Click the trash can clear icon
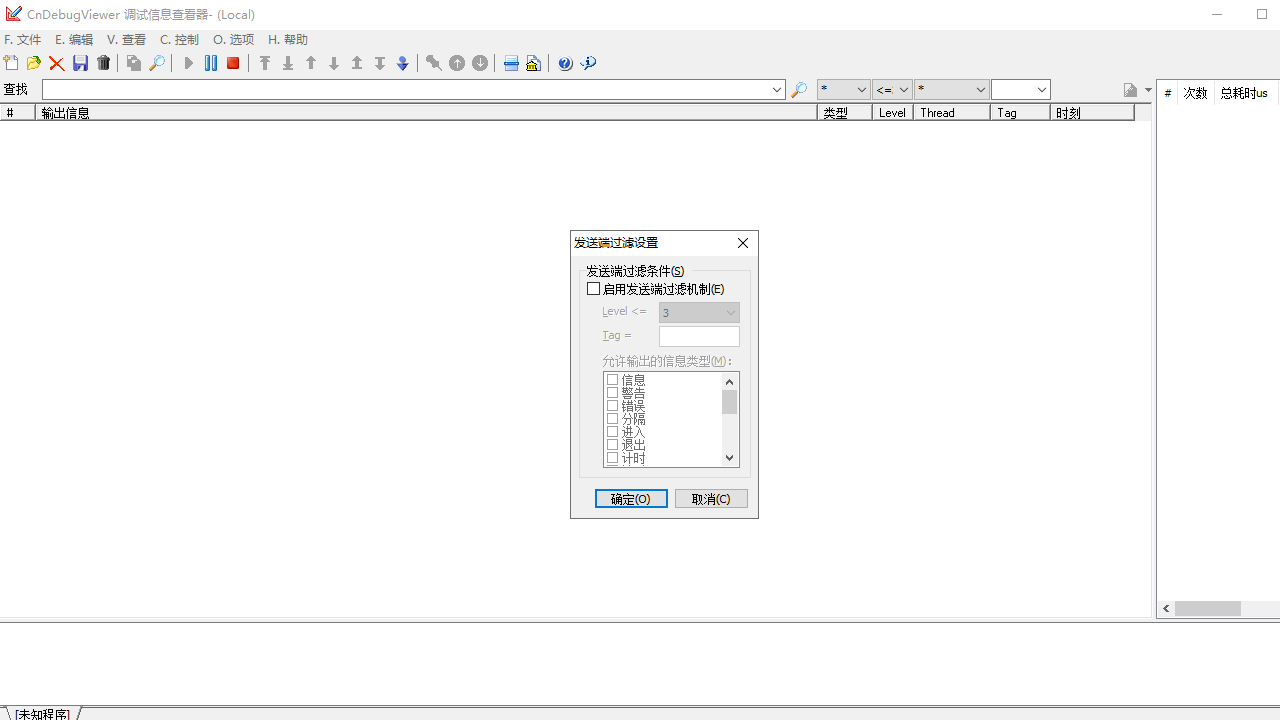 104,63
